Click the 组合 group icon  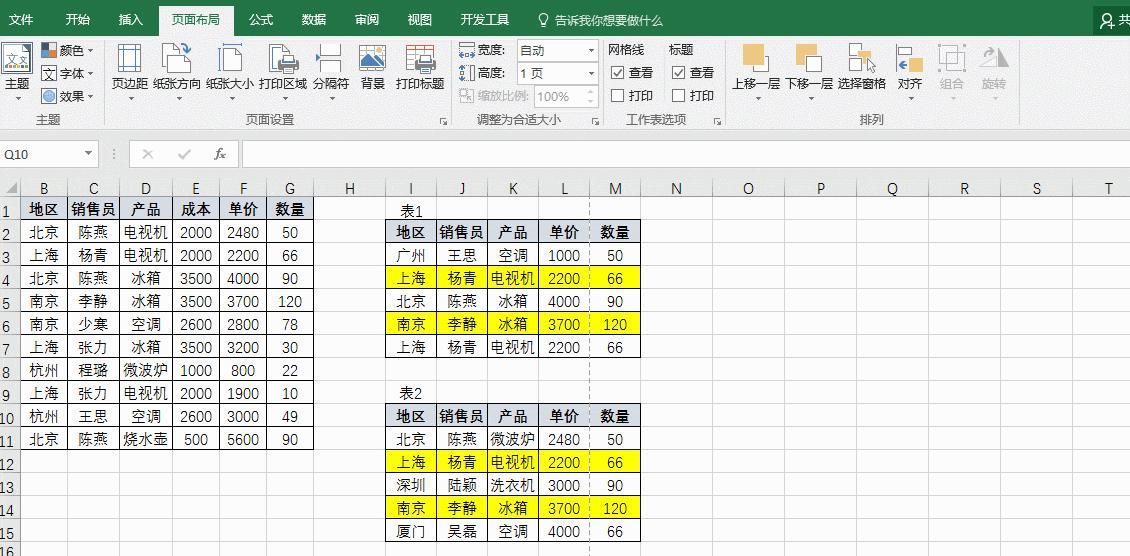(951, 58)
